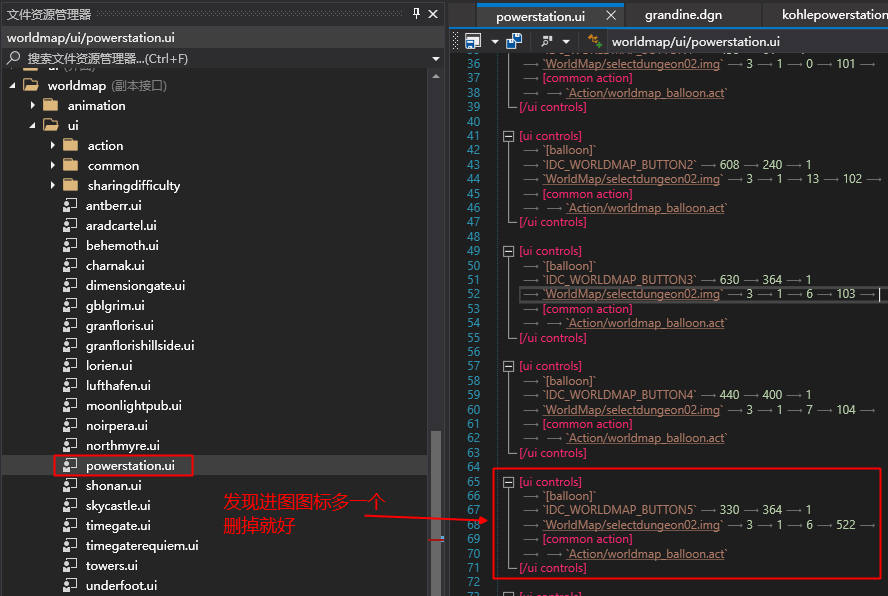Open the dropdown beside the magnifier icon
888x596 pixels.
pos(566,42)
